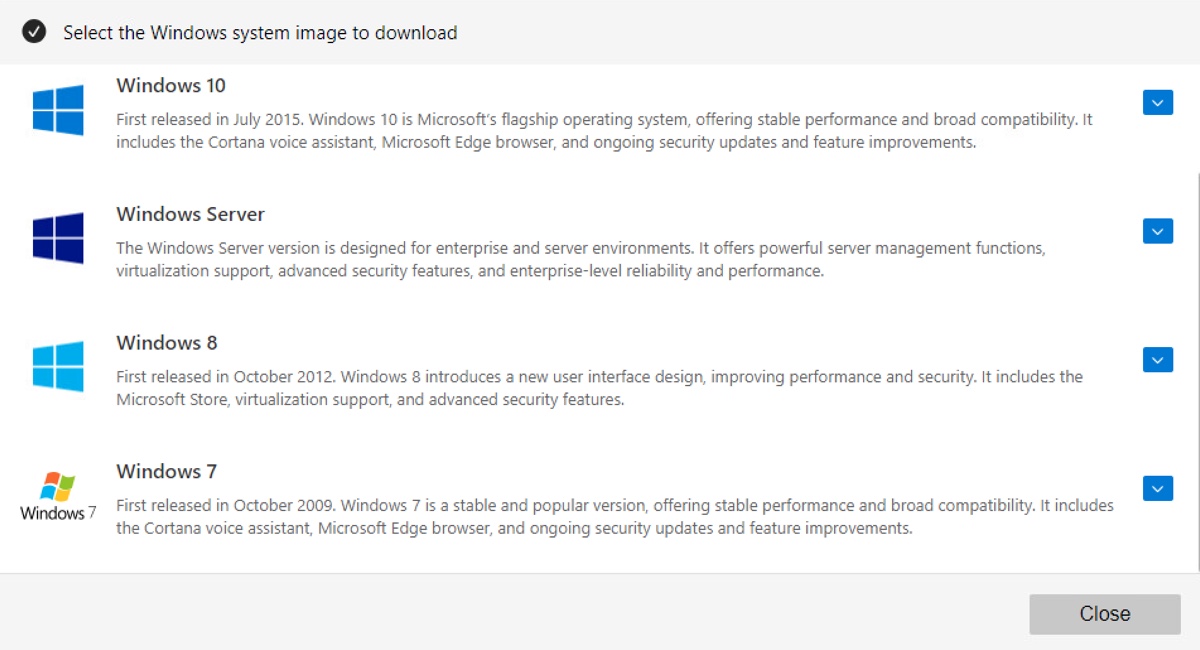Select the Windows 8 logo icon

coord(57,365)
